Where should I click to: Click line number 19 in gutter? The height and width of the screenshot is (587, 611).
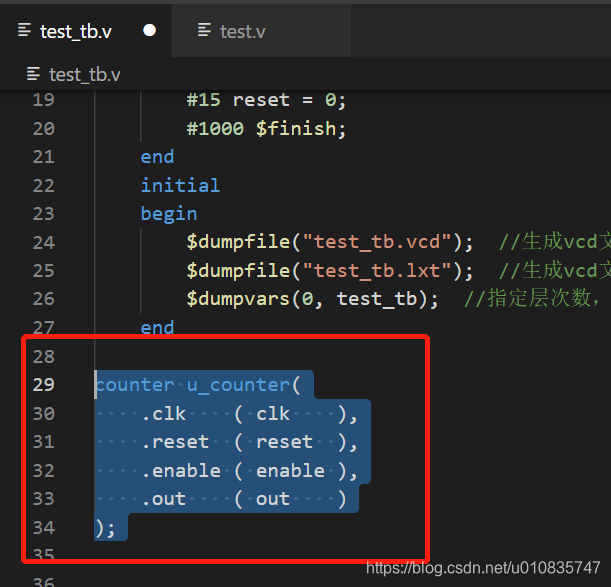[44, 100]
